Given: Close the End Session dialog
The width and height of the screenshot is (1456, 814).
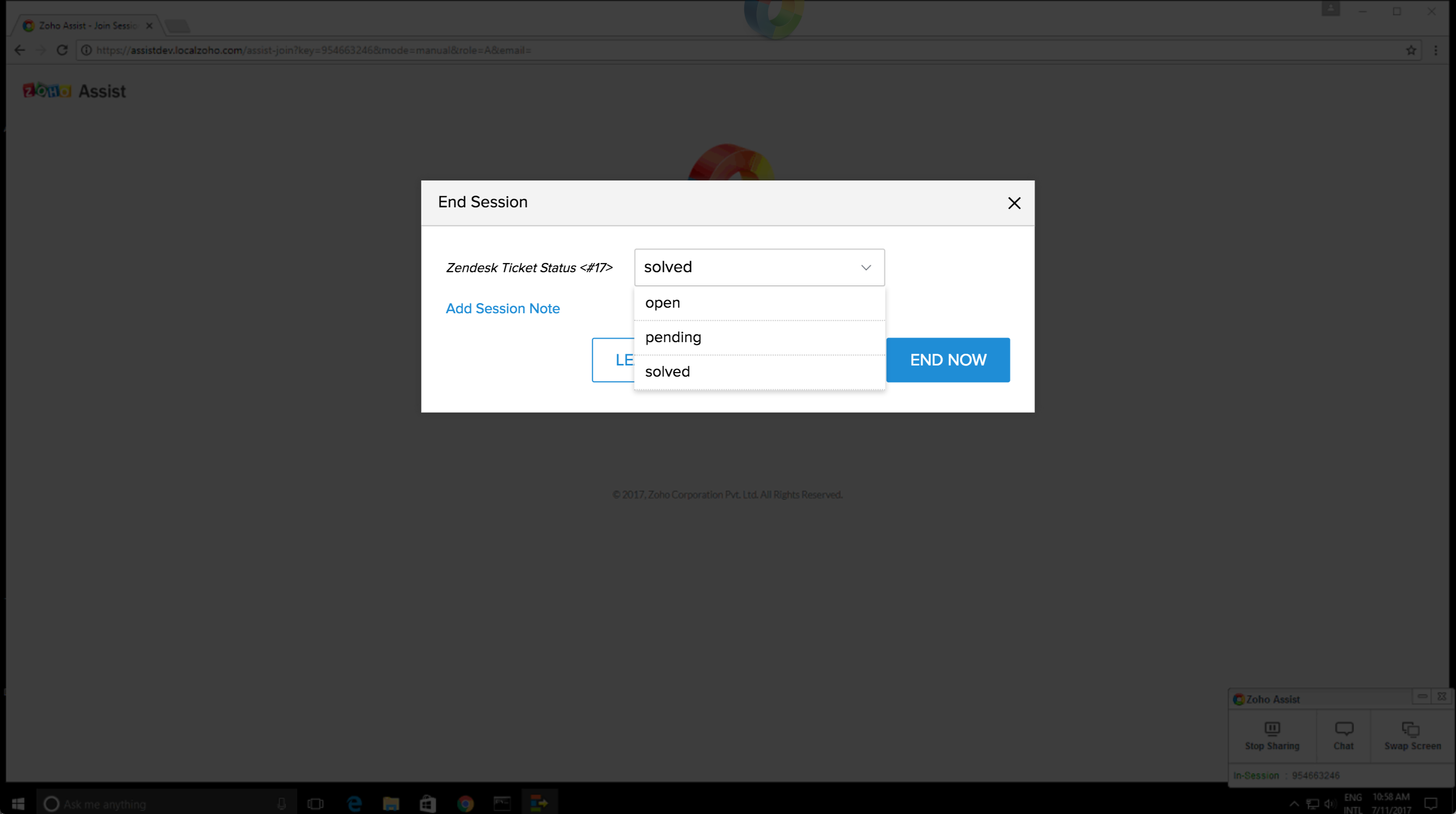Looking at the screenshot, I should point(1014,203).
